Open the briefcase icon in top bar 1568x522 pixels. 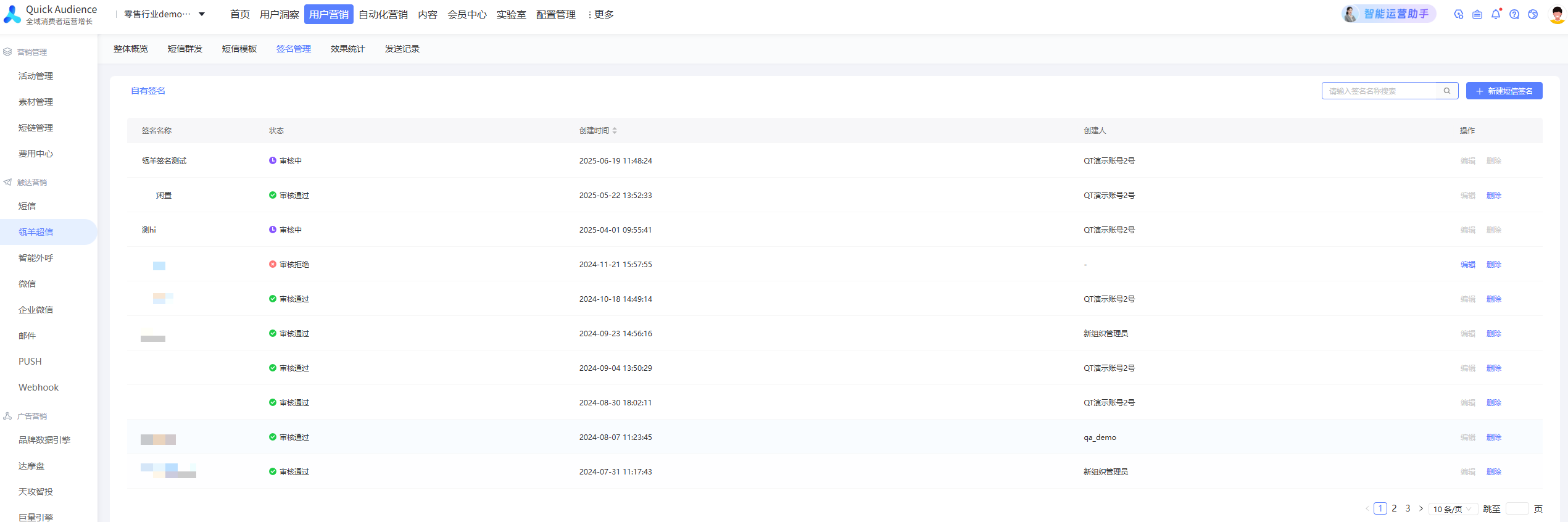click(x=1477, y=14)
